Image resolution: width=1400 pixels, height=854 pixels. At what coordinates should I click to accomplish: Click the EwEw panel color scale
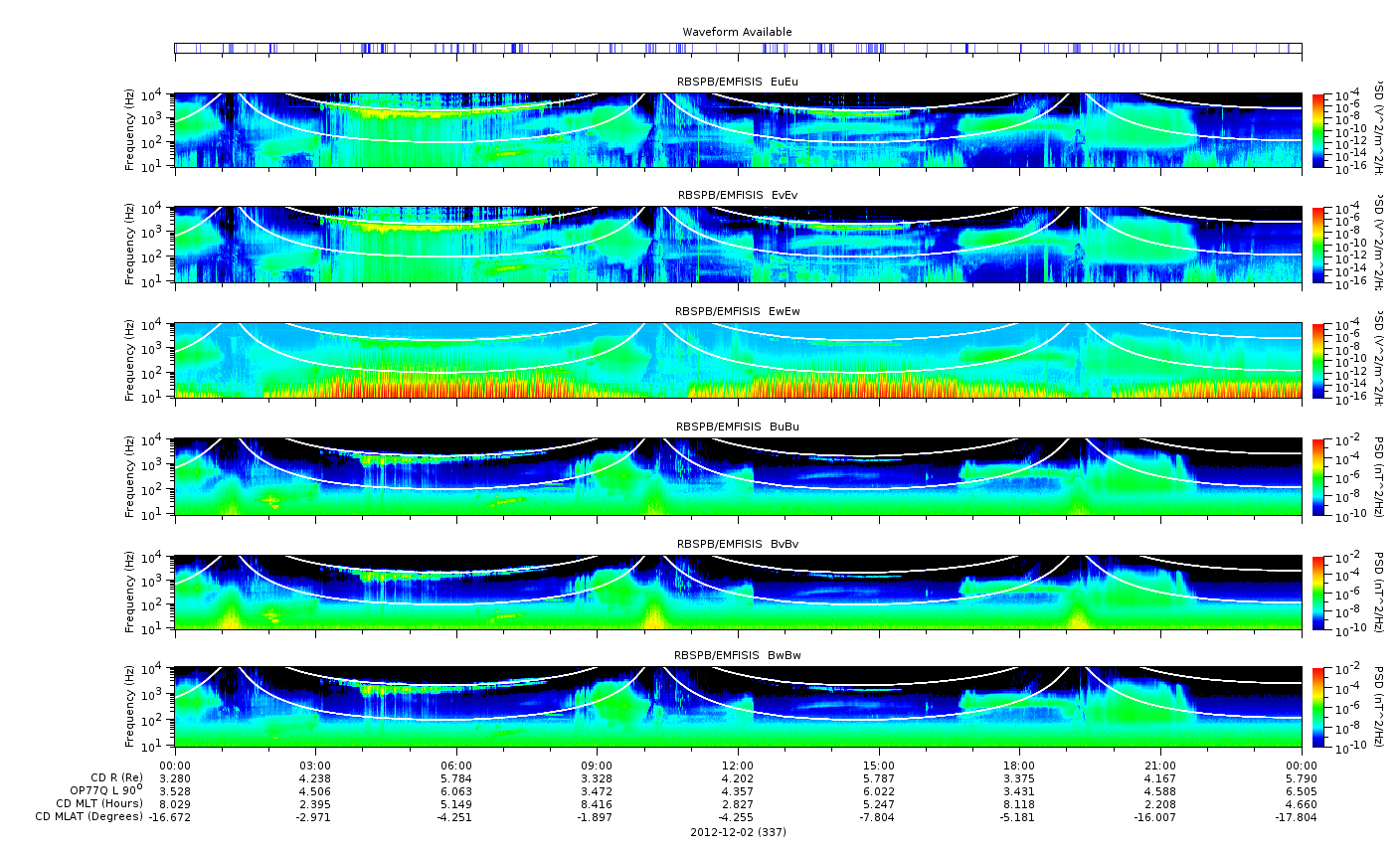tap(1318, 361)
